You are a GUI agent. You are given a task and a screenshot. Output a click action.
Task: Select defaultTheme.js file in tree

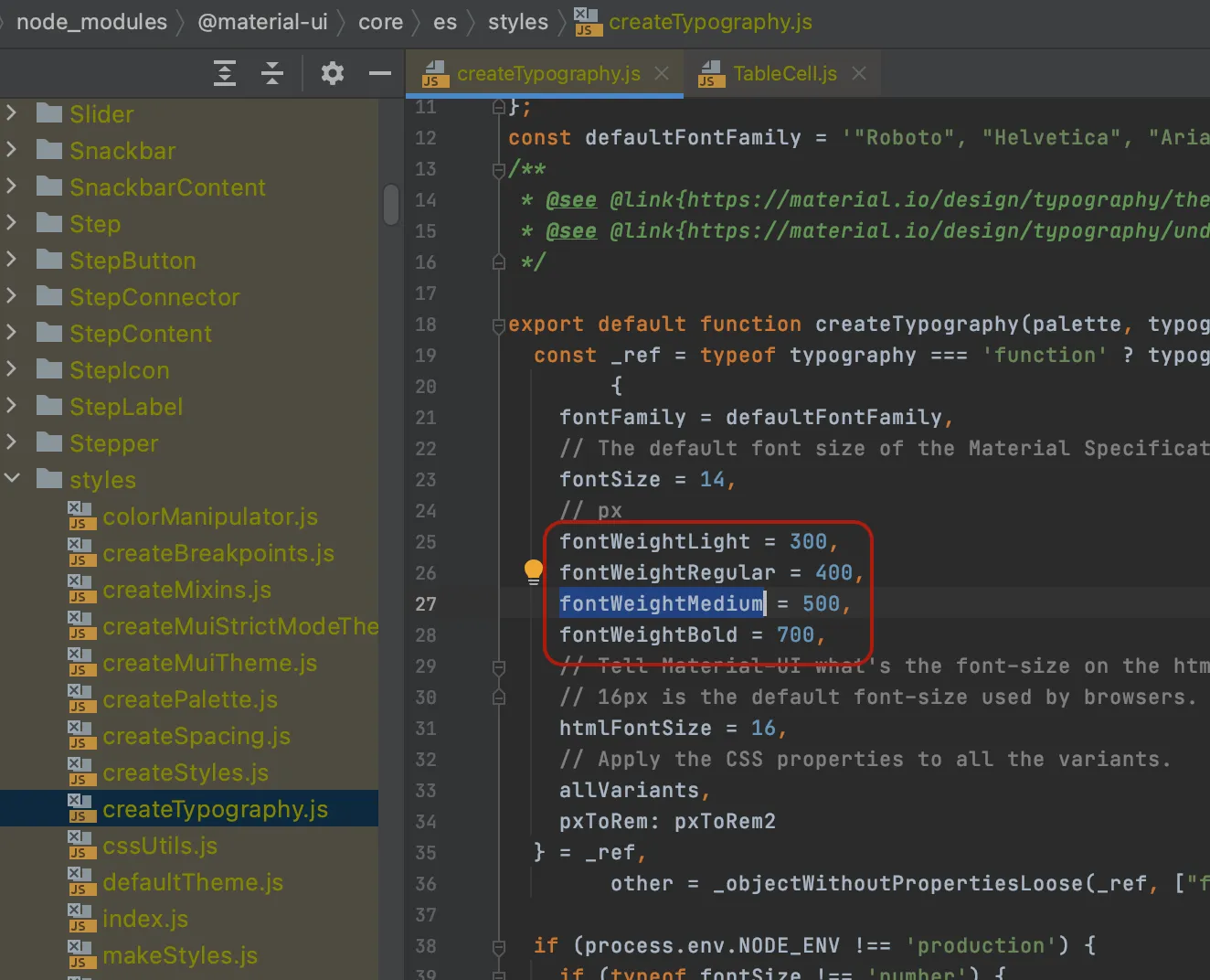193,882
